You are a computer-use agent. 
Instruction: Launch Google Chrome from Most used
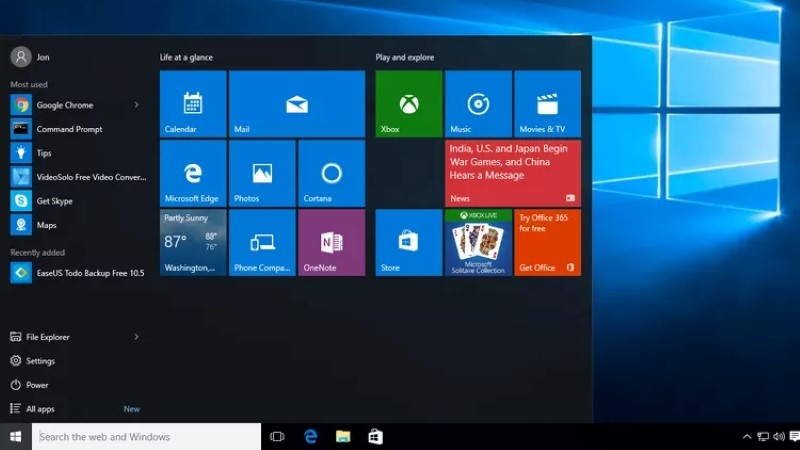pyautogui.click(x=77, y=105)
